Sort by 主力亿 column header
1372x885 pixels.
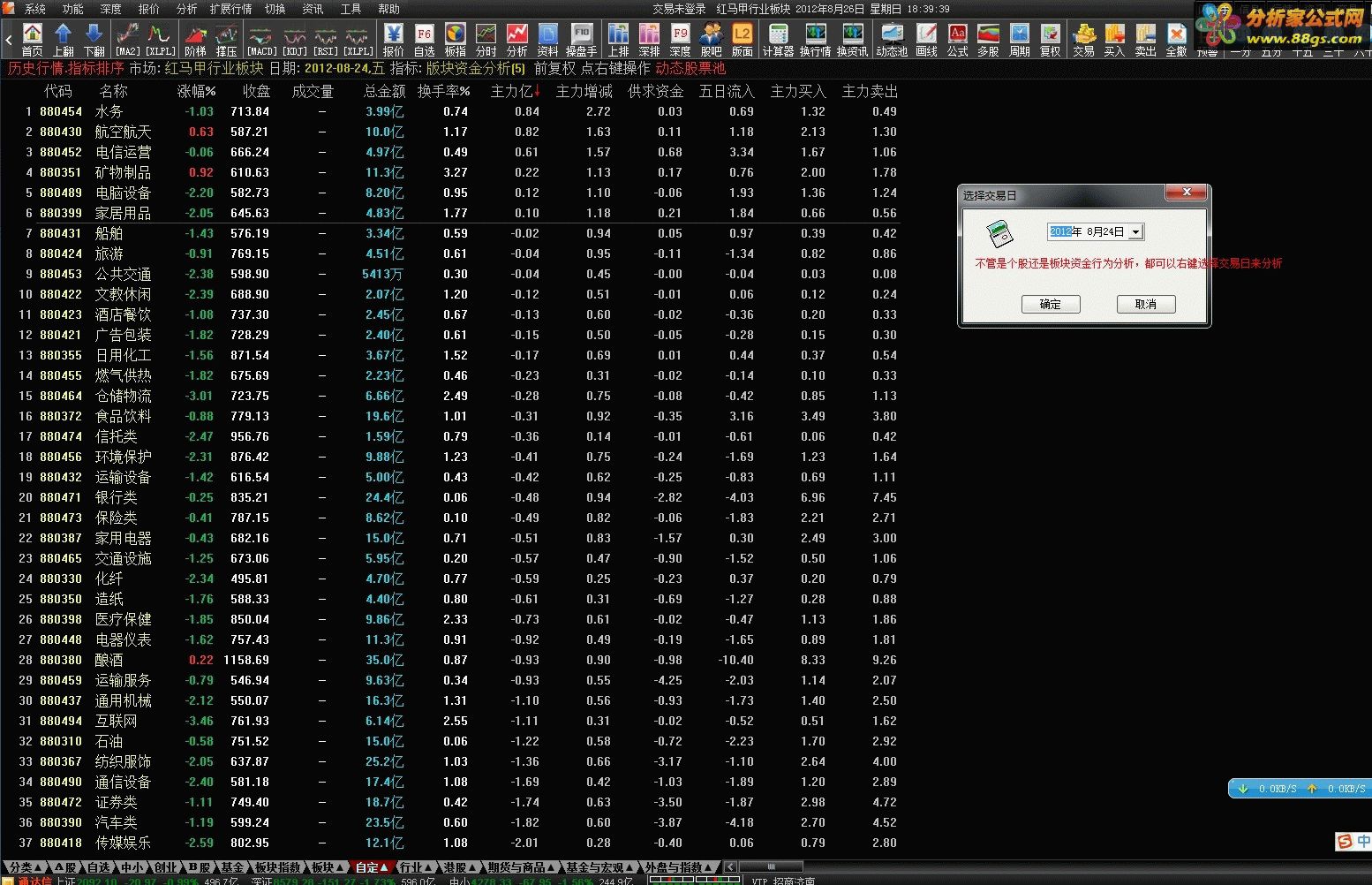pyautogui.click(x=516, y=91)
